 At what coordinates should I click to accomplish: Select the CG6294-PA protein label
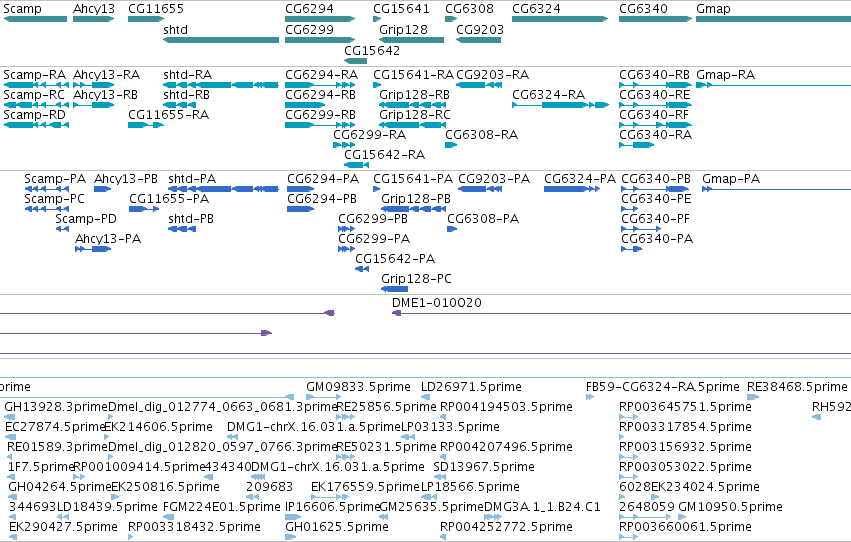point(323,179)
